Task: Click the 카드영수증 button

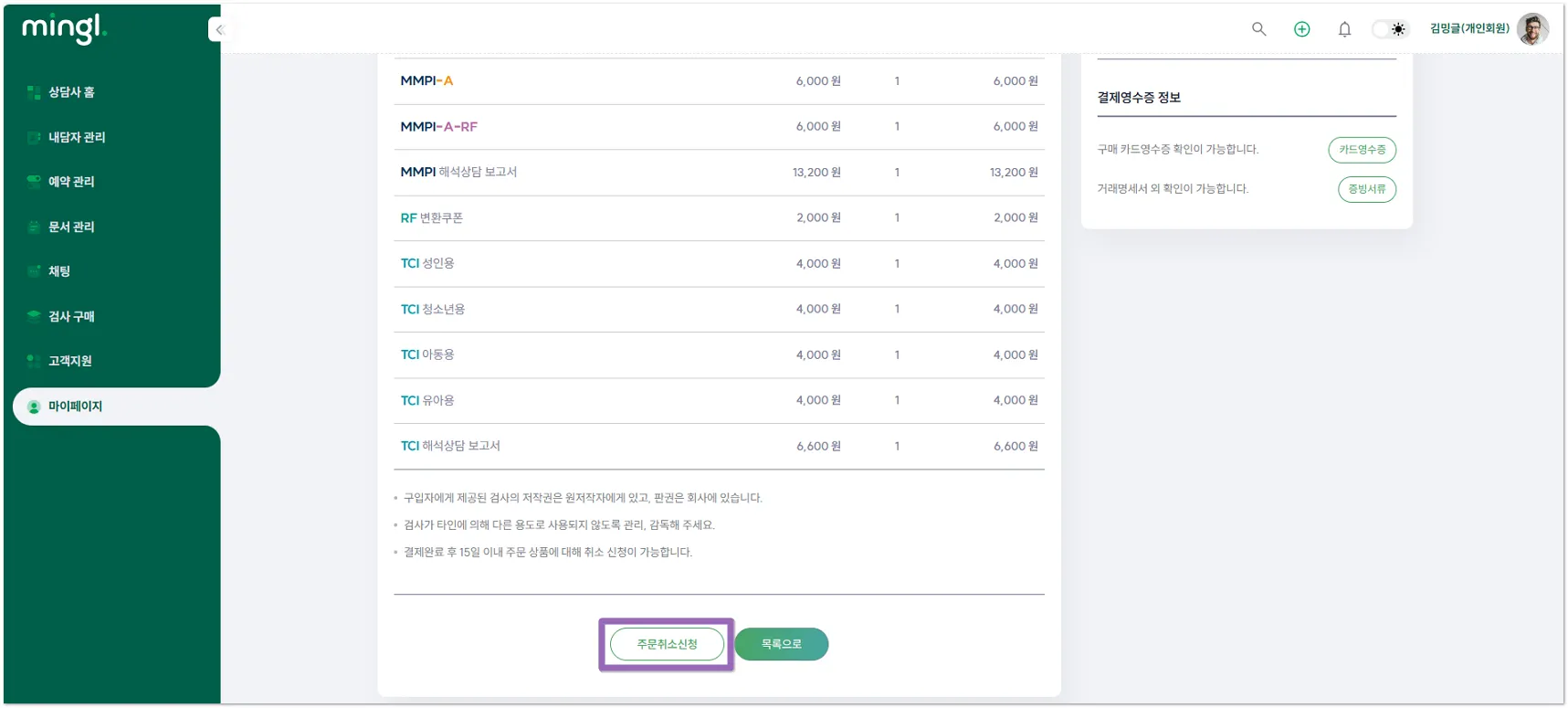Action: (x=1362, y=150)
